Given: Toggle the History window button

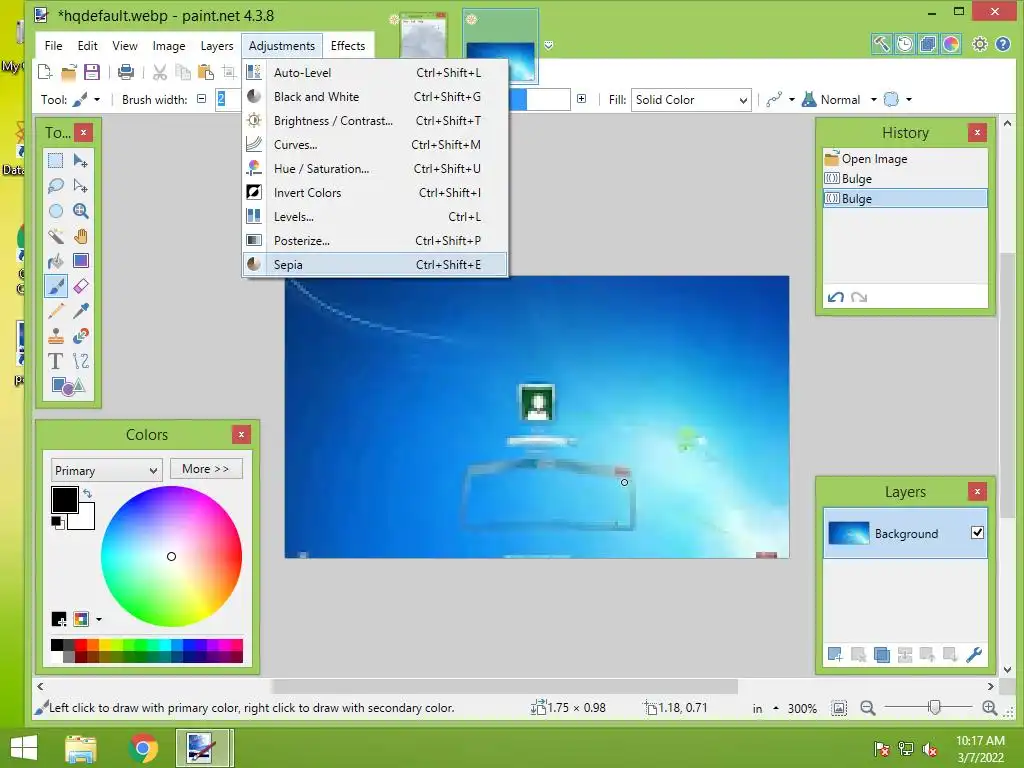Looking at the screenshot, I should pos(904,44).
